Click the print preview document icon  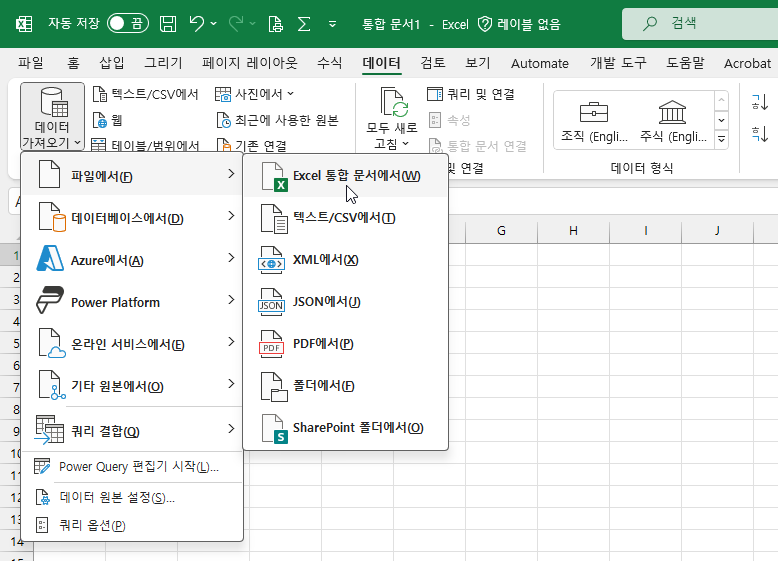[x=275, y=23]
